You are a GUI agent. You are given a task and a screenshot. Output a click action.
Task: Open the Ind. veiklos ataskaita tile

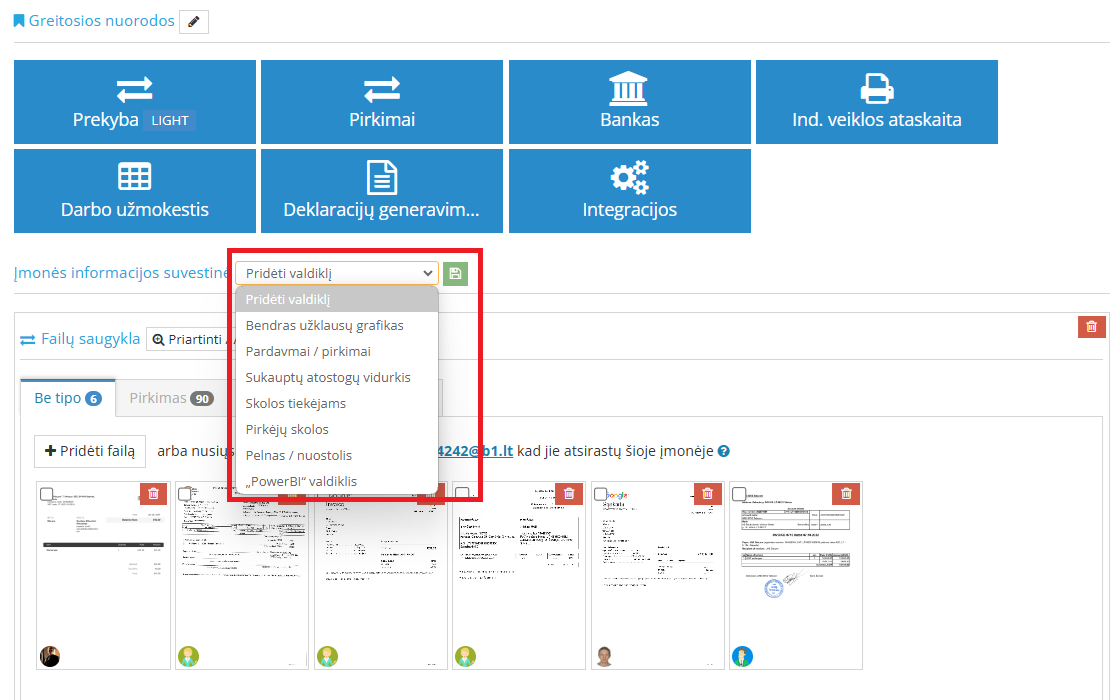click(x=876, y=102)
